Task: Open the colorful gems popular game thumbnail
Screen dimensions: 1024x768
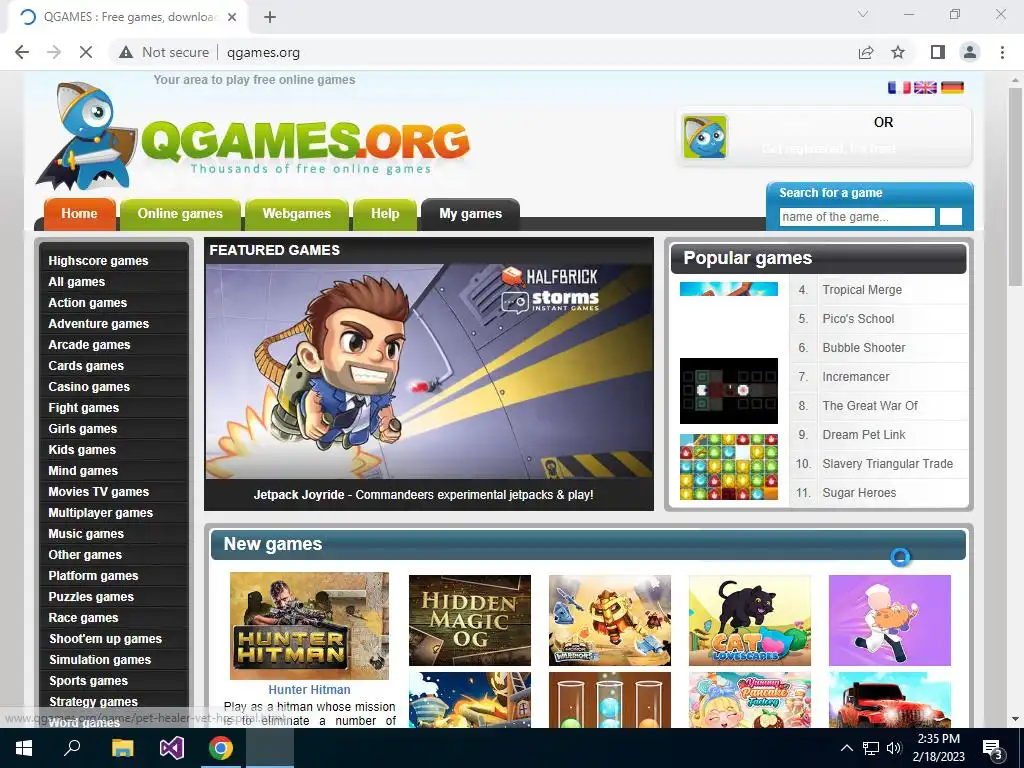Action: (729, 467)
